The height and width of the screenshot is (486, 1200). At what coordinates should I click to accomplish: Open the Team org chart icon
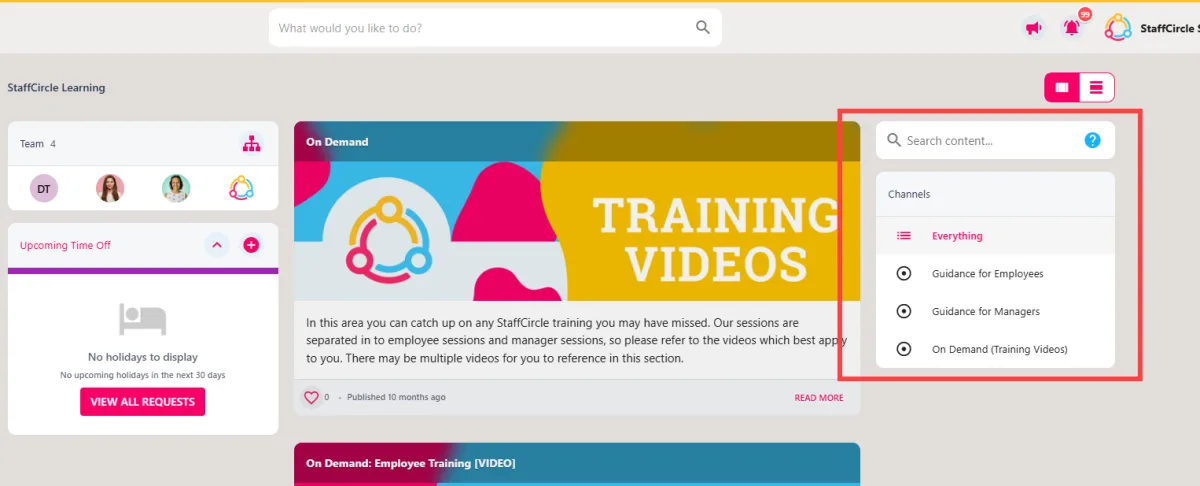[x=251, y=144]
